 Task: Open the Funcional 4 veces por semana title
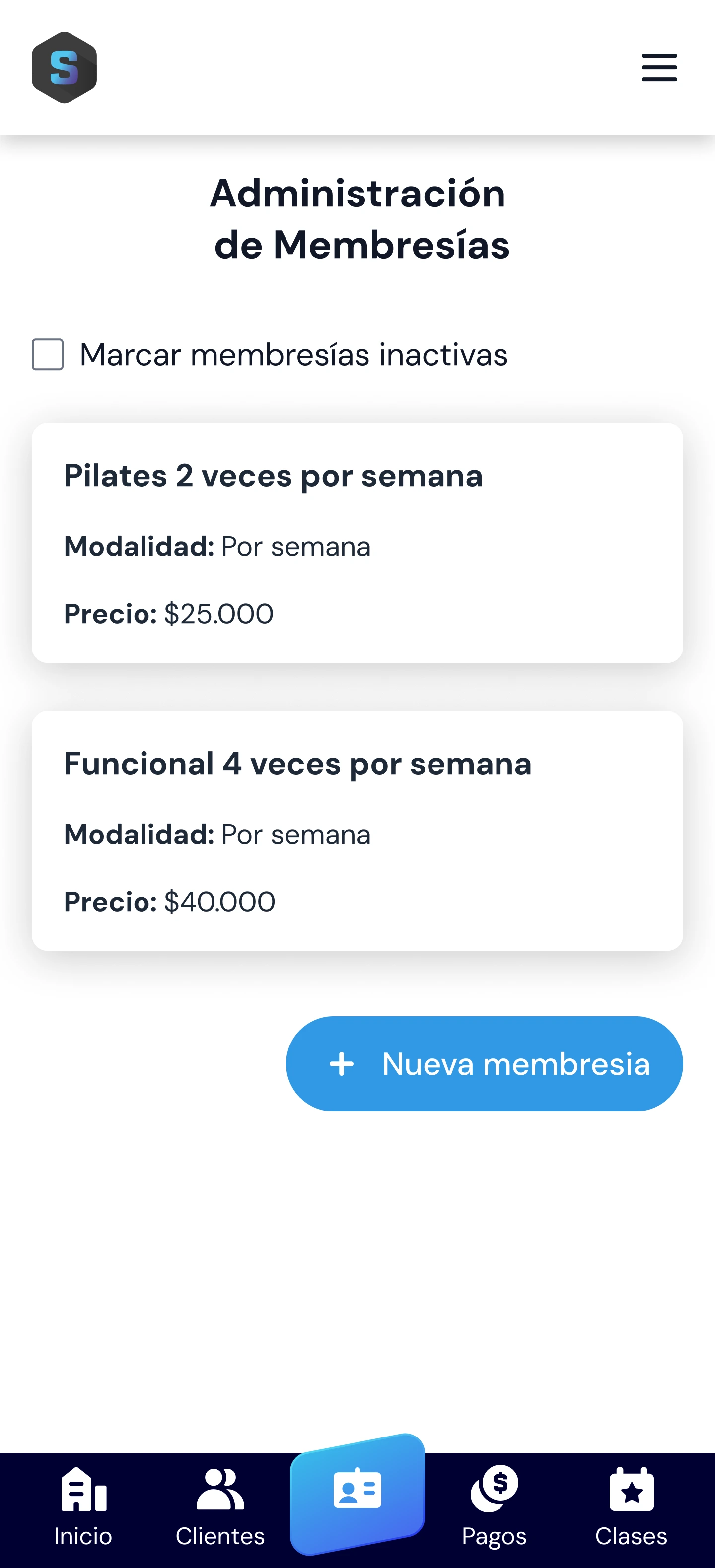point(297,763)
